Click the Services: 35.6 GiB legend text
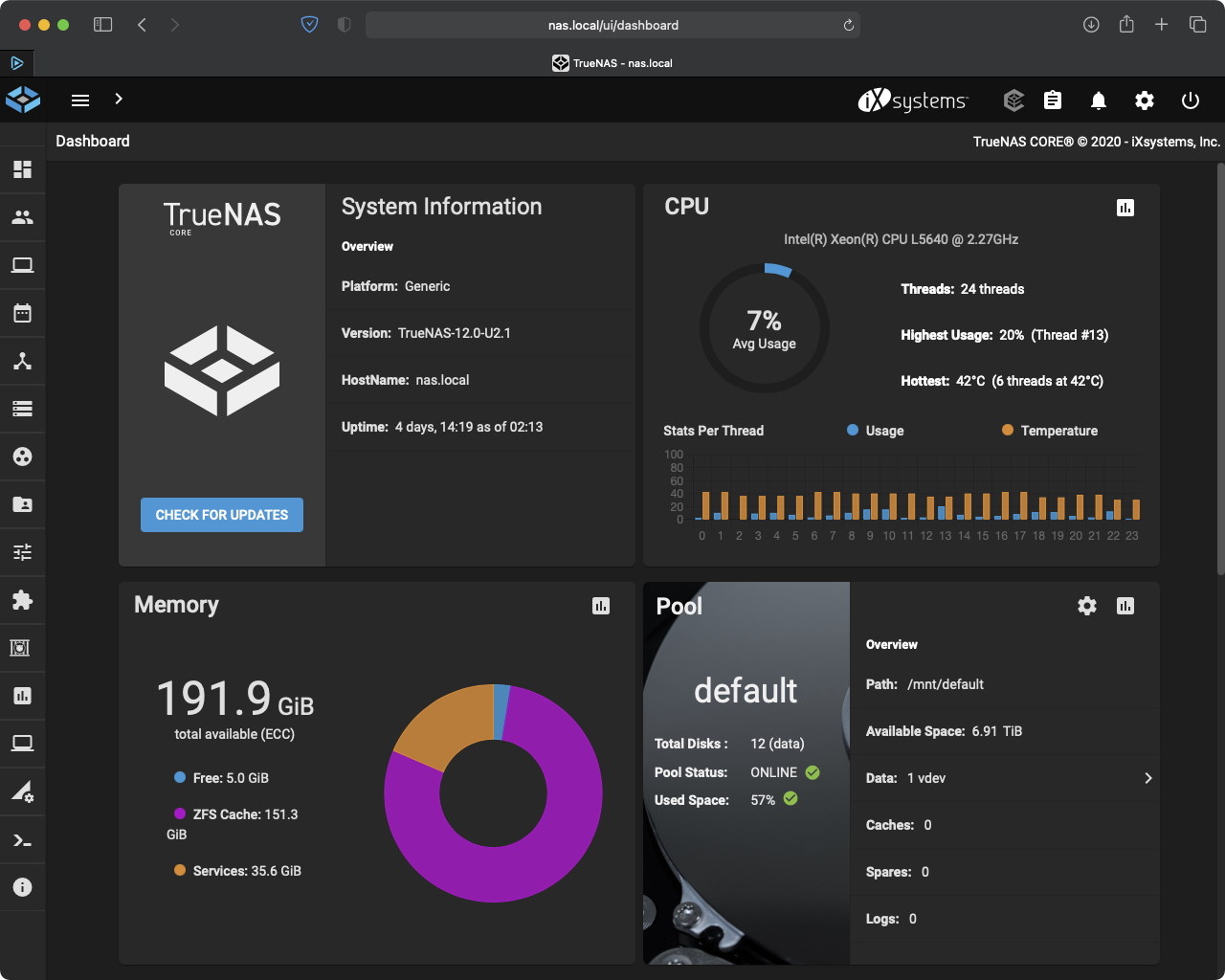Screen dimensions: 1225x980 tap(247, 871)
